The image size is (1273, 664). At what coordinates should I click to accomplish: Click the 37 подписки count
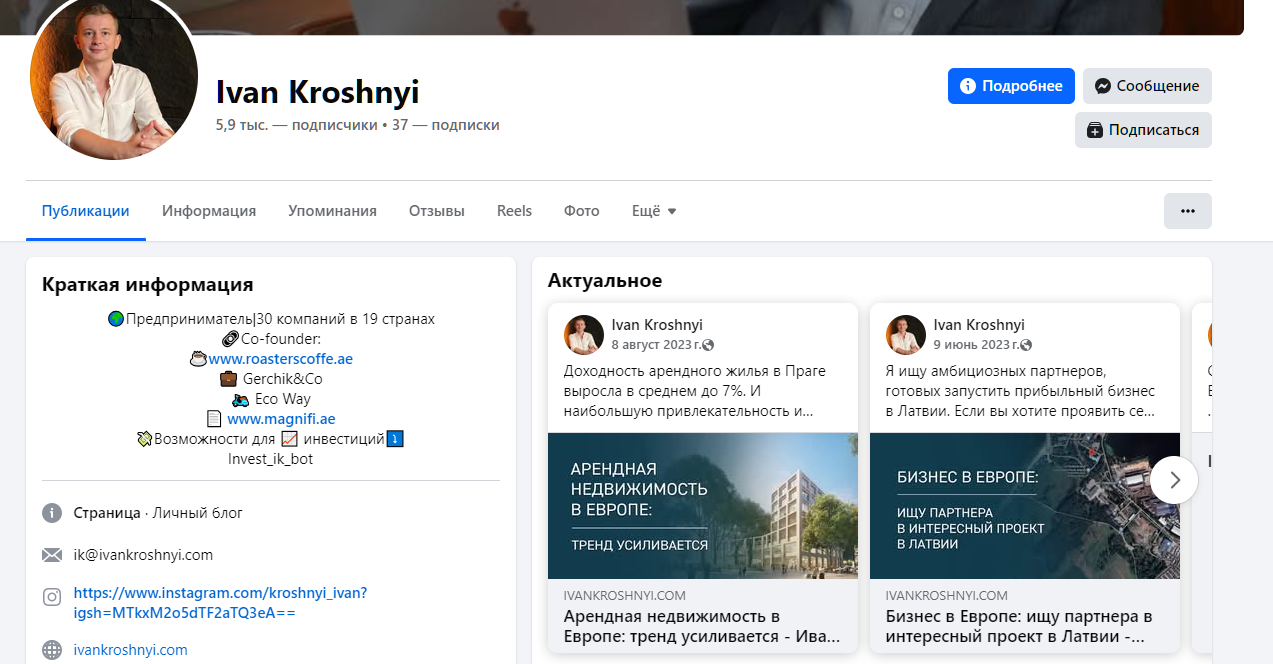point(446,125)
